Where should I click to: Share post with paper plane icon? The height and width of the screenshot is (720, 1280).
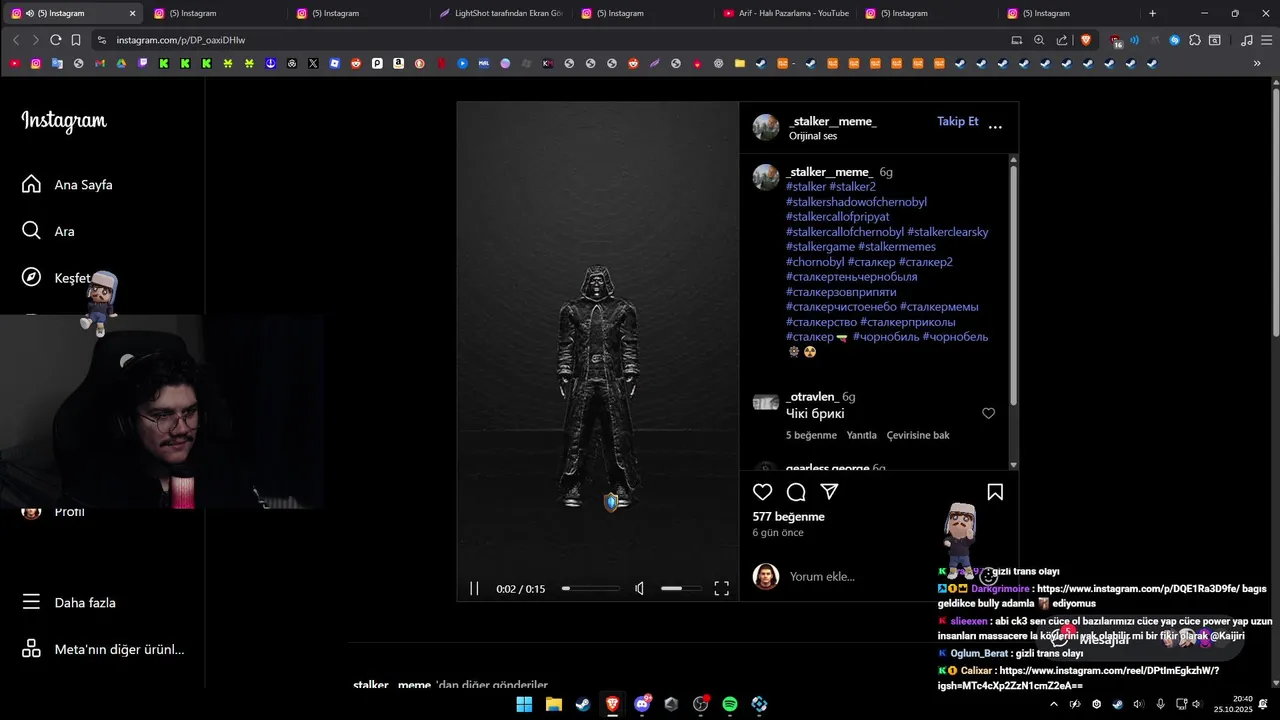[x=829, y=492]
